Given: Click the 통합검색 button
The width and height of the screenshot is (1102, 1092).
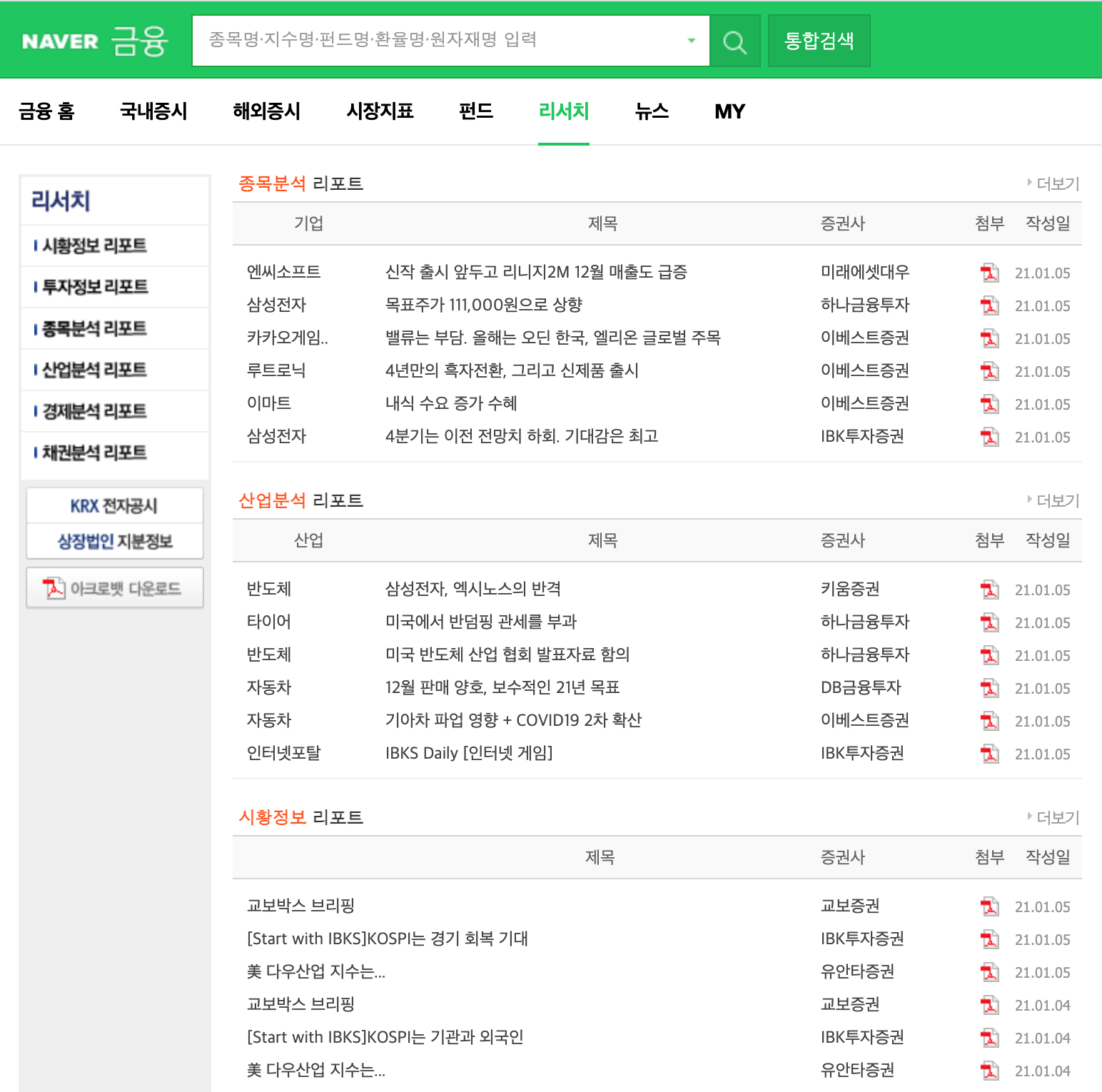Looking at the screenshot, I should point(819,41).
